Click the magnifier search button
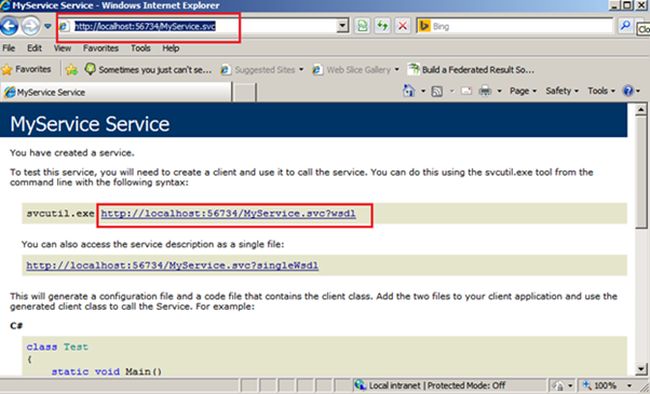The width and height of the screenshot is (650, 394). (x=625, y=26)
